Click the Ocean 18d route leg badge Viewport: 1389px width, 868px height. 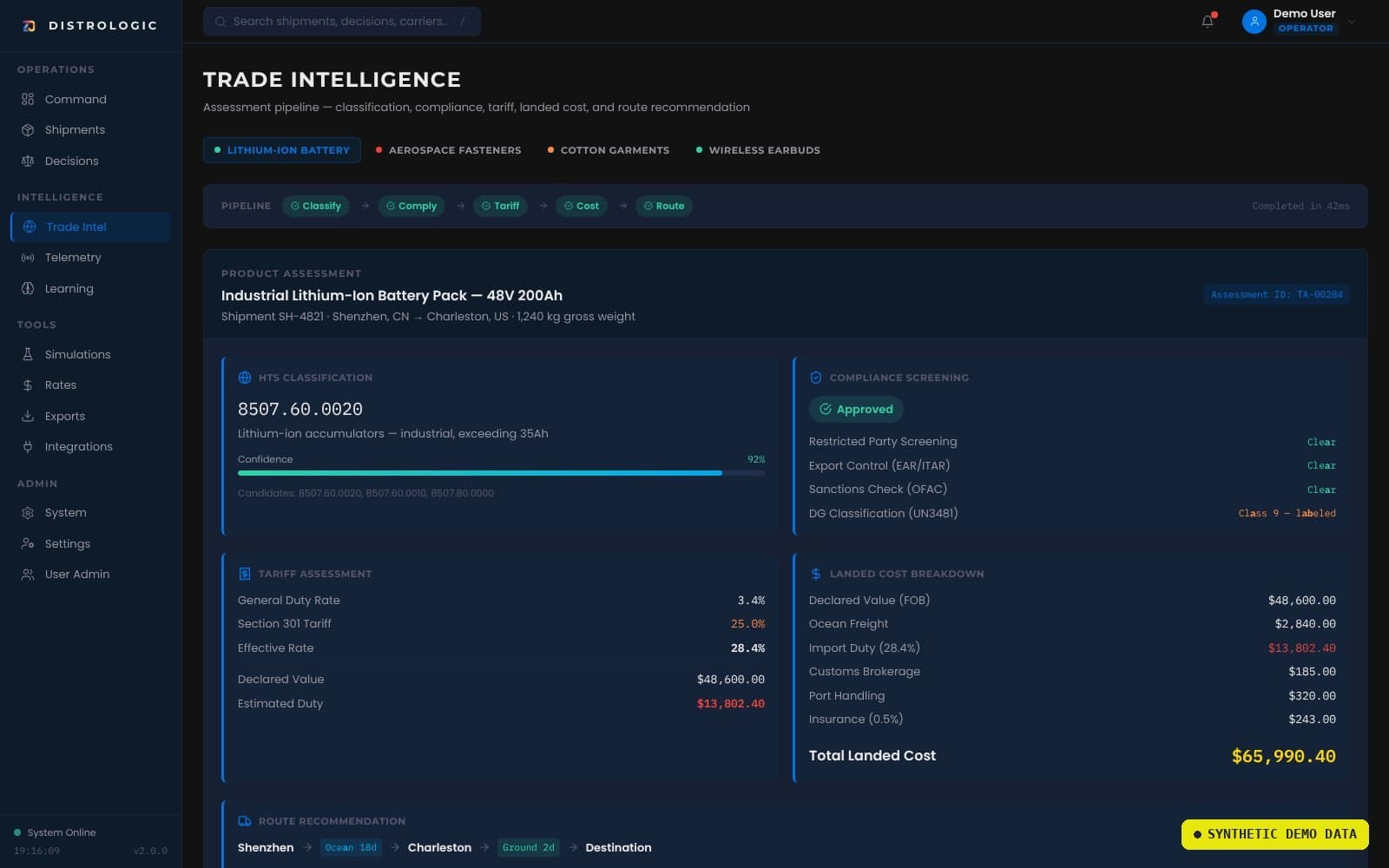[351, 848]
